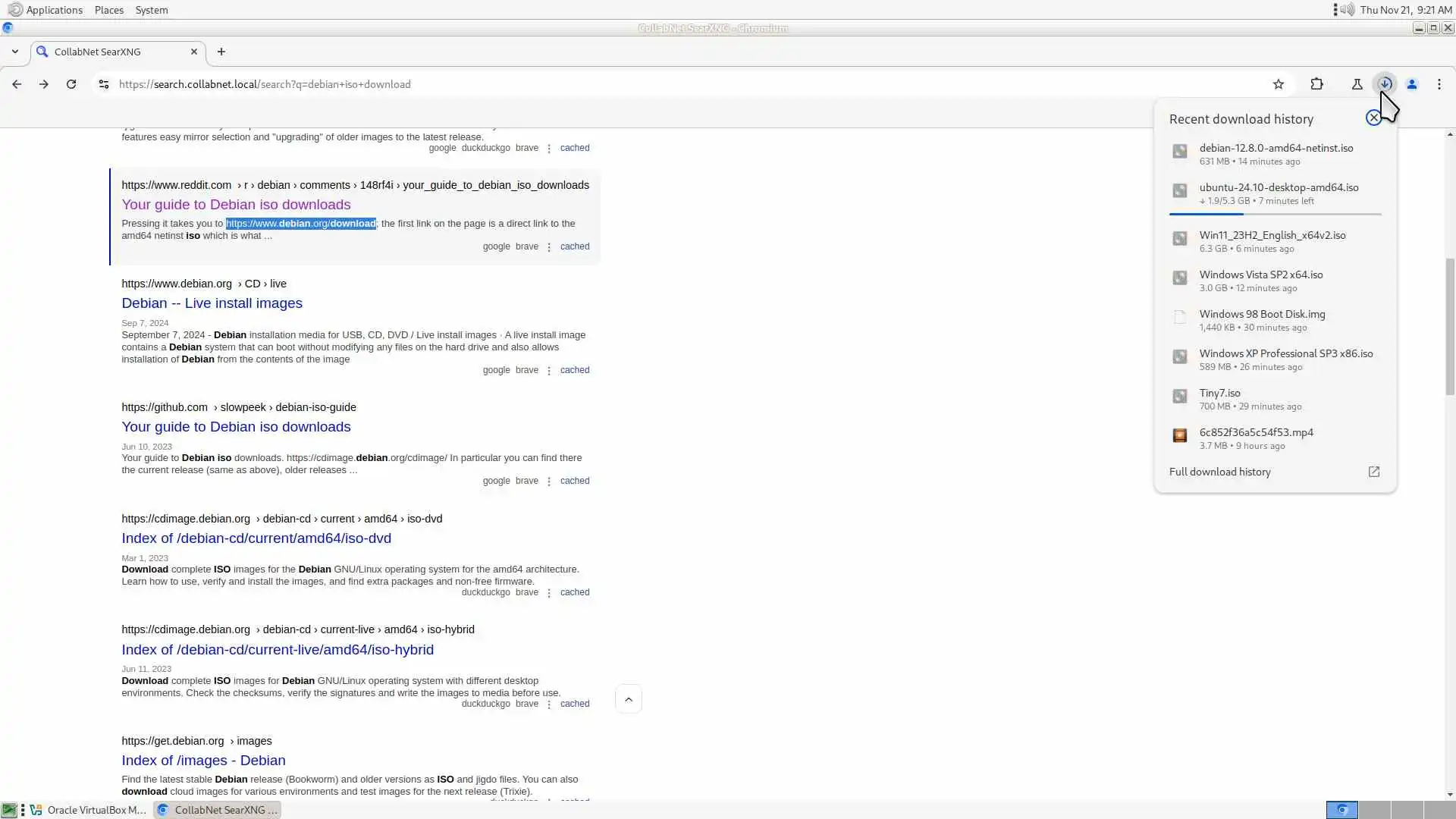Switch to Oracle VirtualBox Manager in taskbar

click(x=89, y=810)
